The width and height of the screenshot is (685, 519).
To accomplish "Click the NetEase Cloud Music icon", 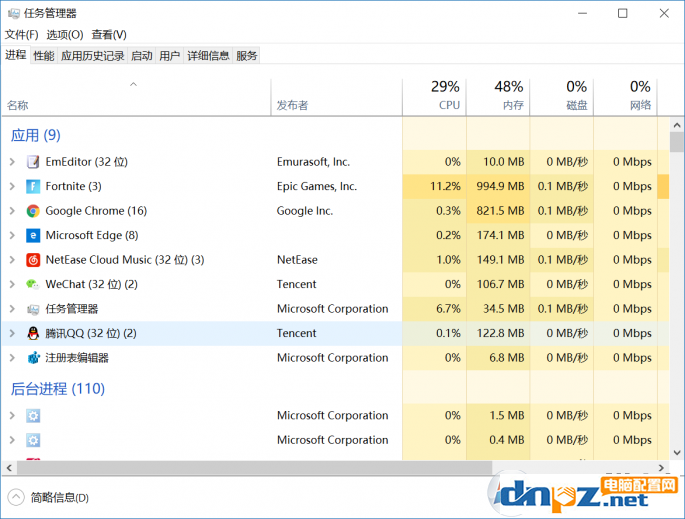I will [x=33, y=260].
